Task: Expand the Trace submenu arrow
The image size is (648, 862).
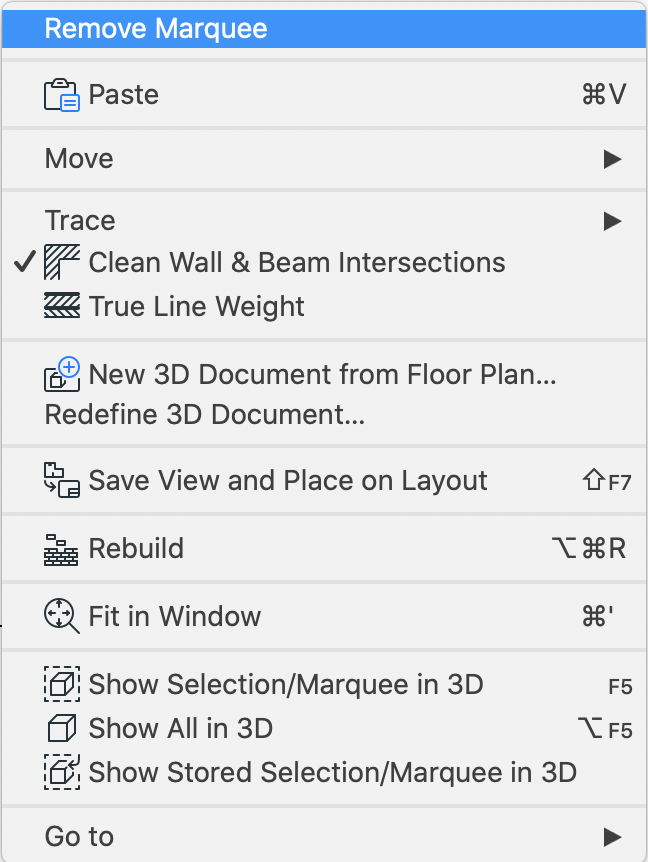Action: pos(612,221)
